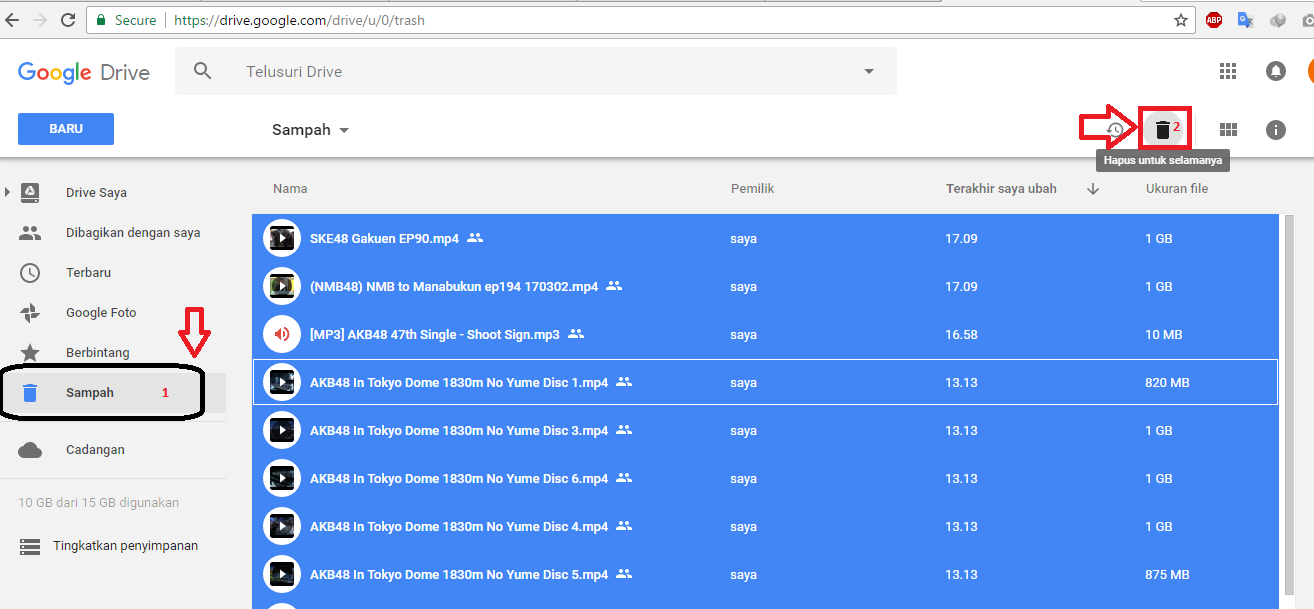Viewport: 1314px width, 609px height.
Task: Click the 10 MB file size cell
Action: pos(1164,335)
